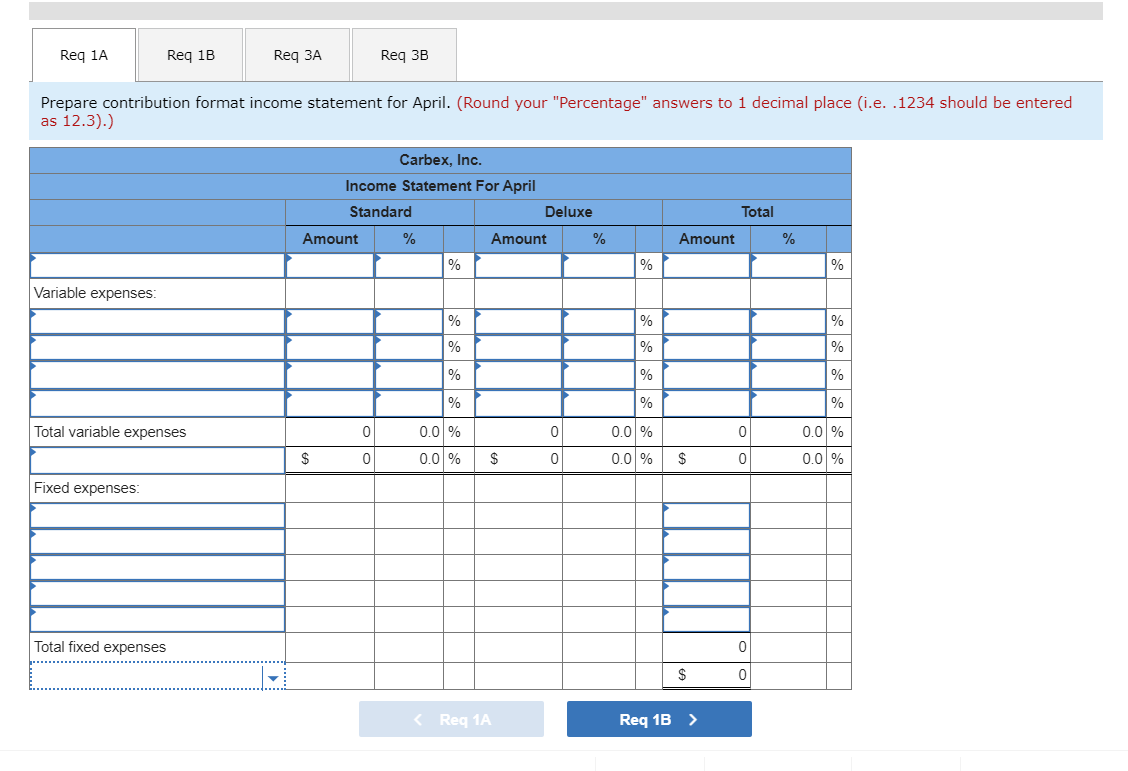Select third fixed expense label field
Screen dimensions: 1128x771
158,567
